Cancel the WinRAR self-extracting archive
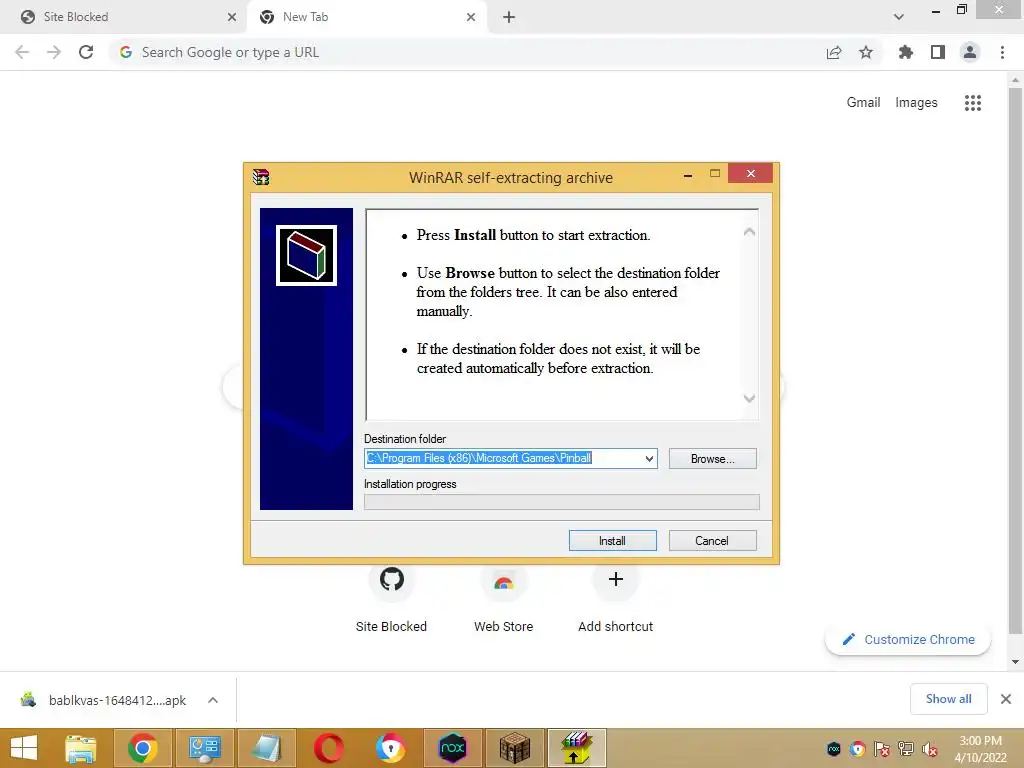The height and width of the screenshot is (768, 1024). [x=712, y=541]
